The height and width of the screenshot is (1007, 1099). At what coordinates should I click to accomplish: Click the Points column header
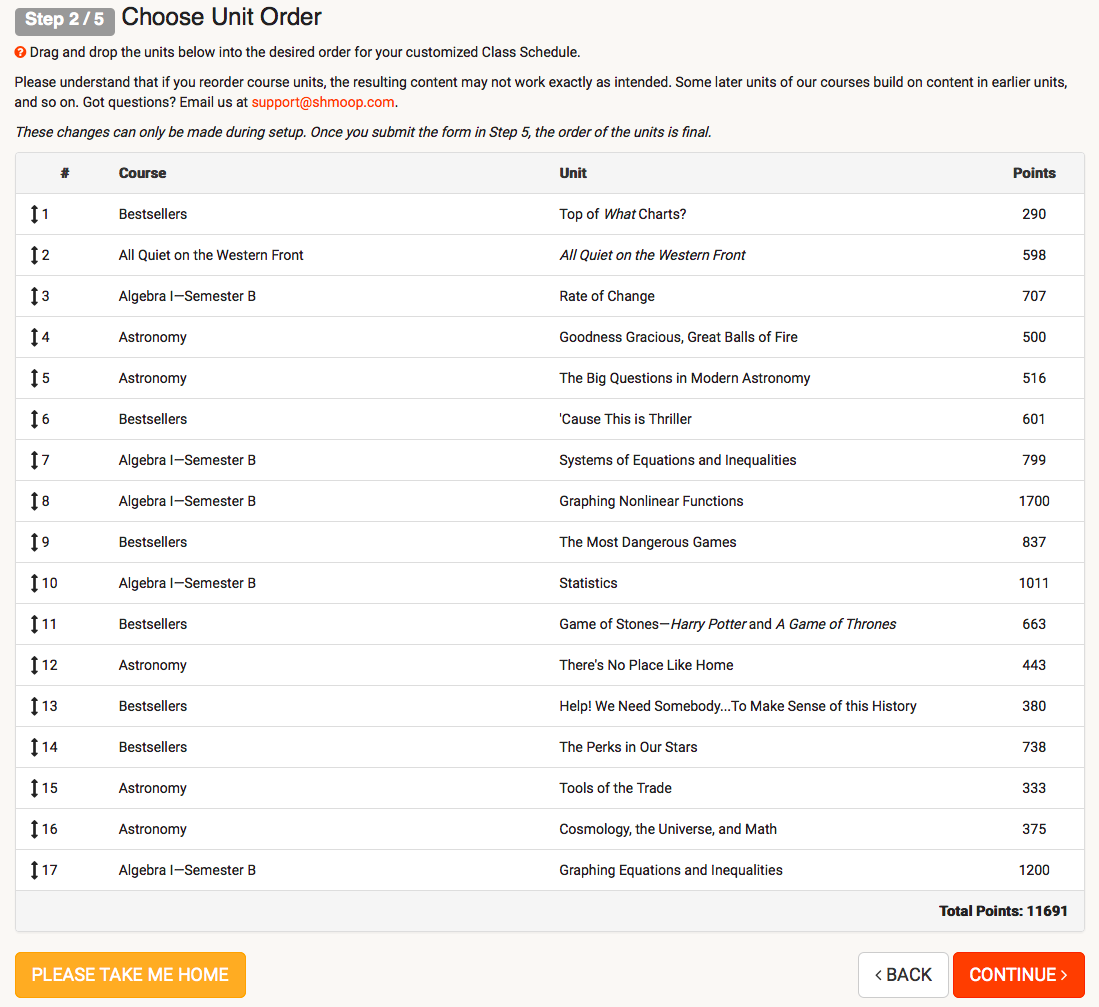[1034, 173]
